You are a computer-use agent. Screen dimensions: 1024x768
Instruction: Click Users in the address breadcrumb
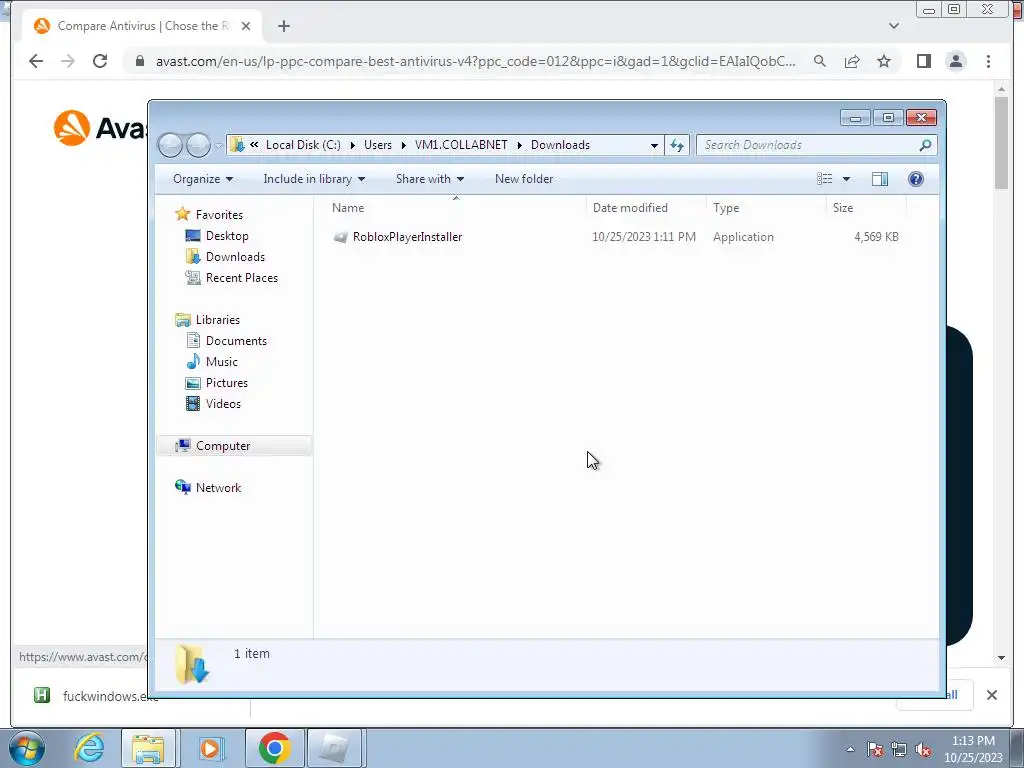pos(378,145)
